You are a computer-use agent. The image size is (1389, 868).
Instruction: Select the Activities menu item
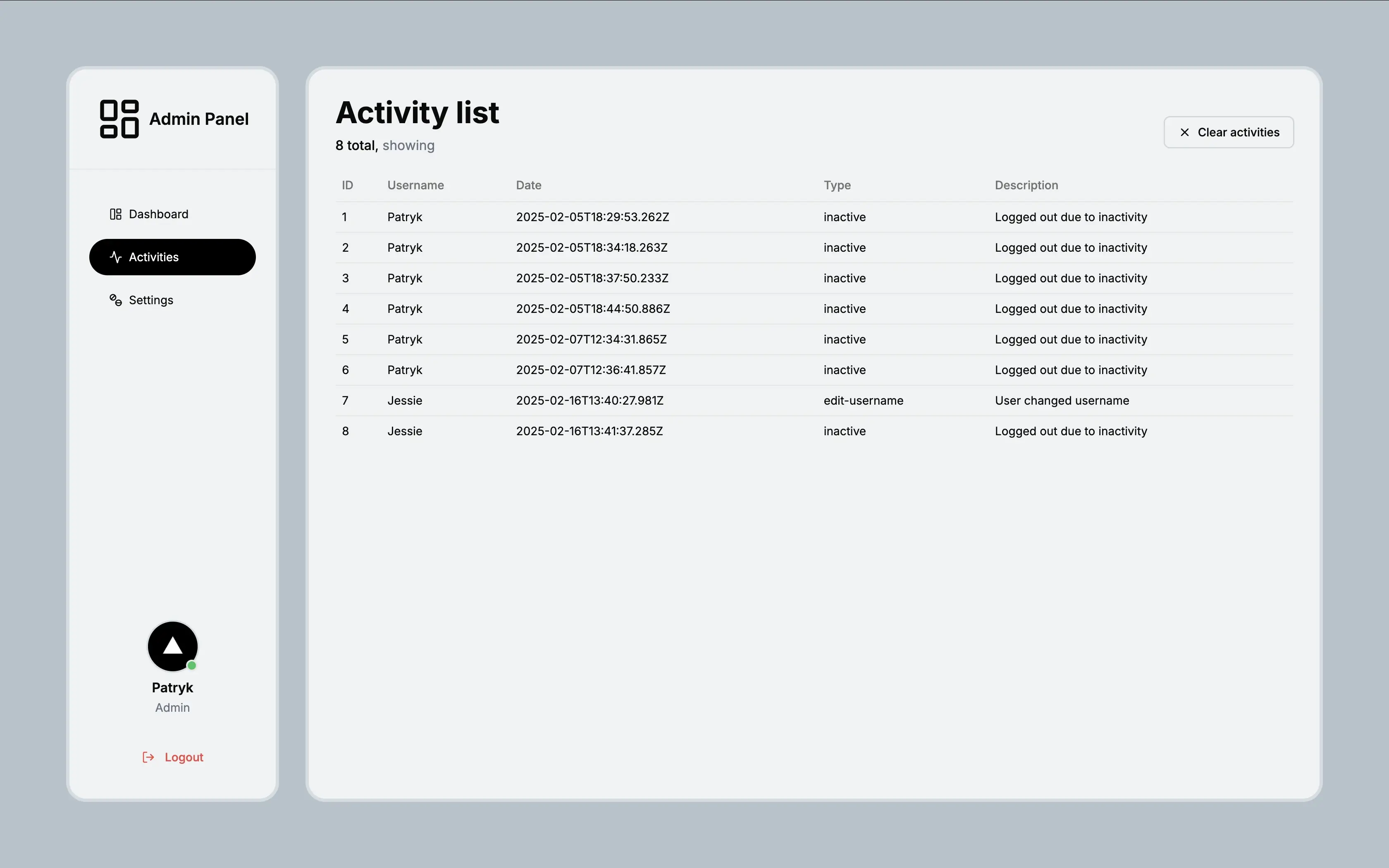(172, 257)
